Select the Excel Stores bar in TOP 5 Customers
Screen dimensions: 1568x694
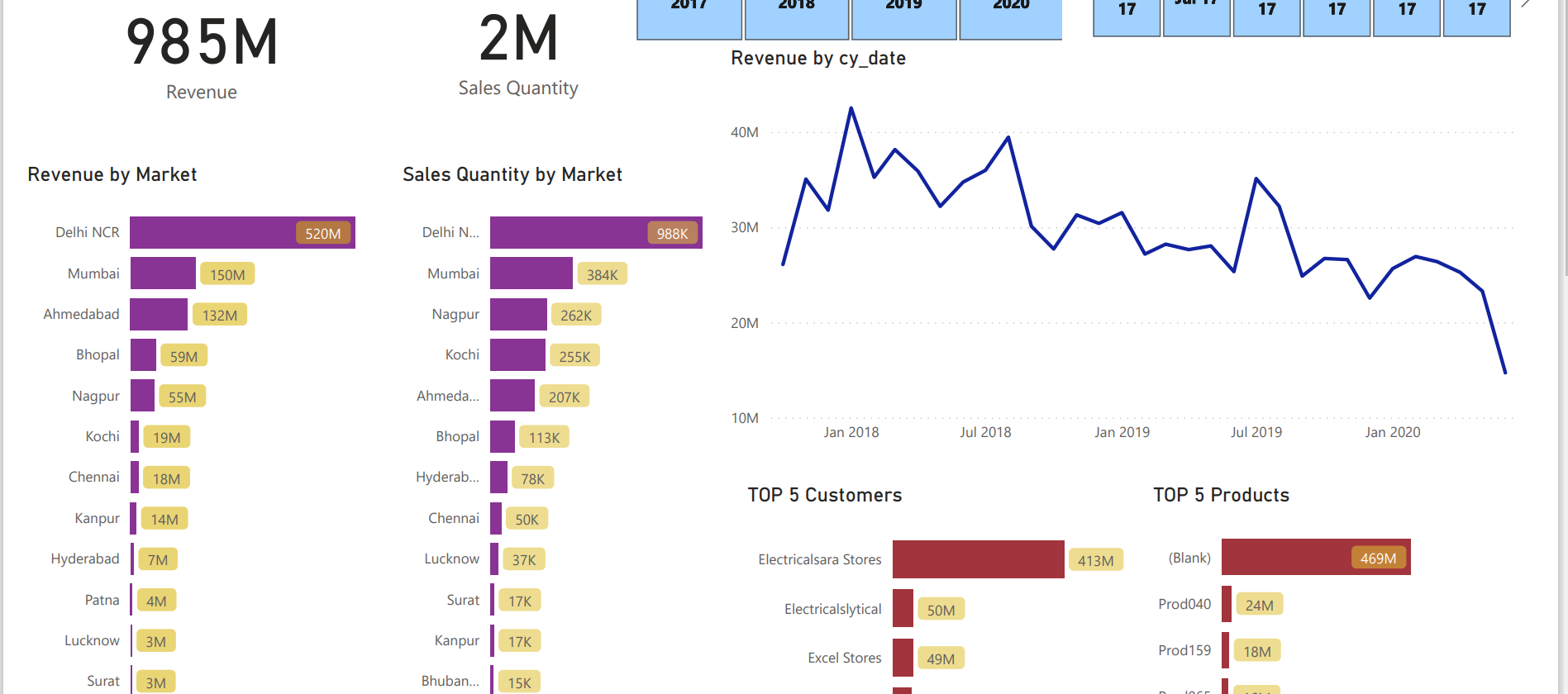901,658
